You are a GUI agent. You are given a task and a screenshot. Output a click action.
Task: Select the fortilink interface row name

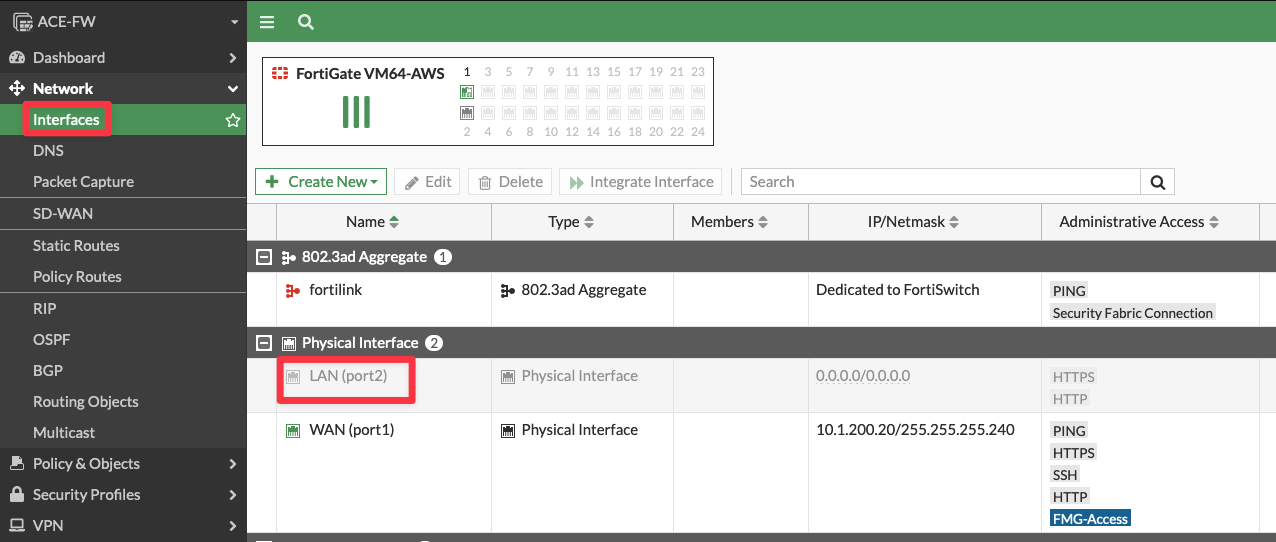point(335,290)
